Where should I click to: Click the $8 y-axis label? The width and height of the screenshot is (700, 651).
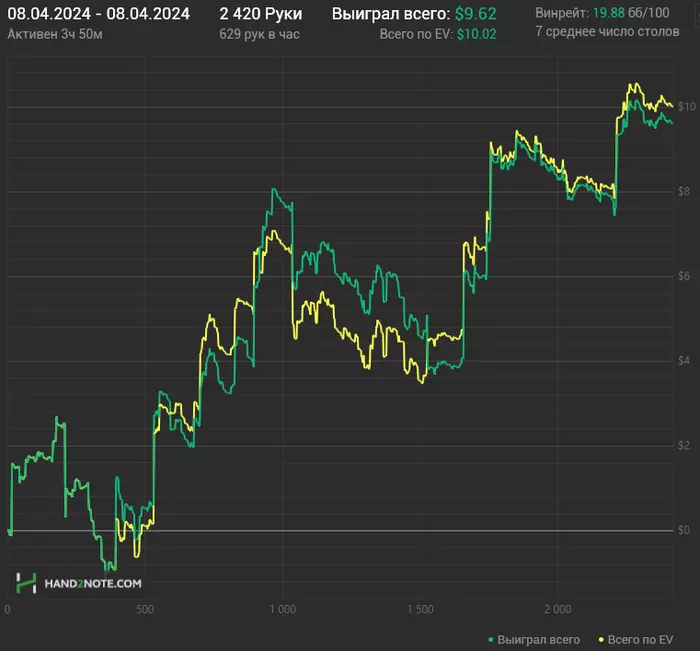[684, 192]
